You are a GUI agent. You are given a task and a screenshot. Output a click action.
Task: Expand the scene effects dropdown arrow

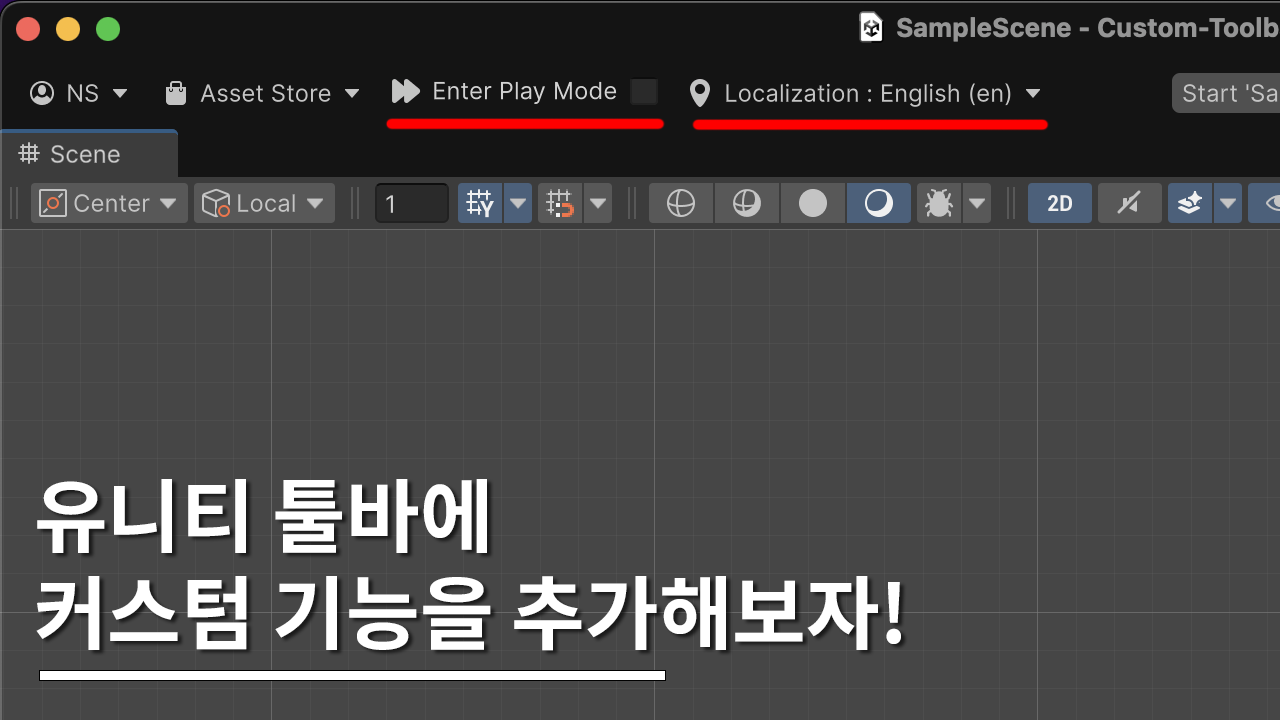pos(1228,203)
